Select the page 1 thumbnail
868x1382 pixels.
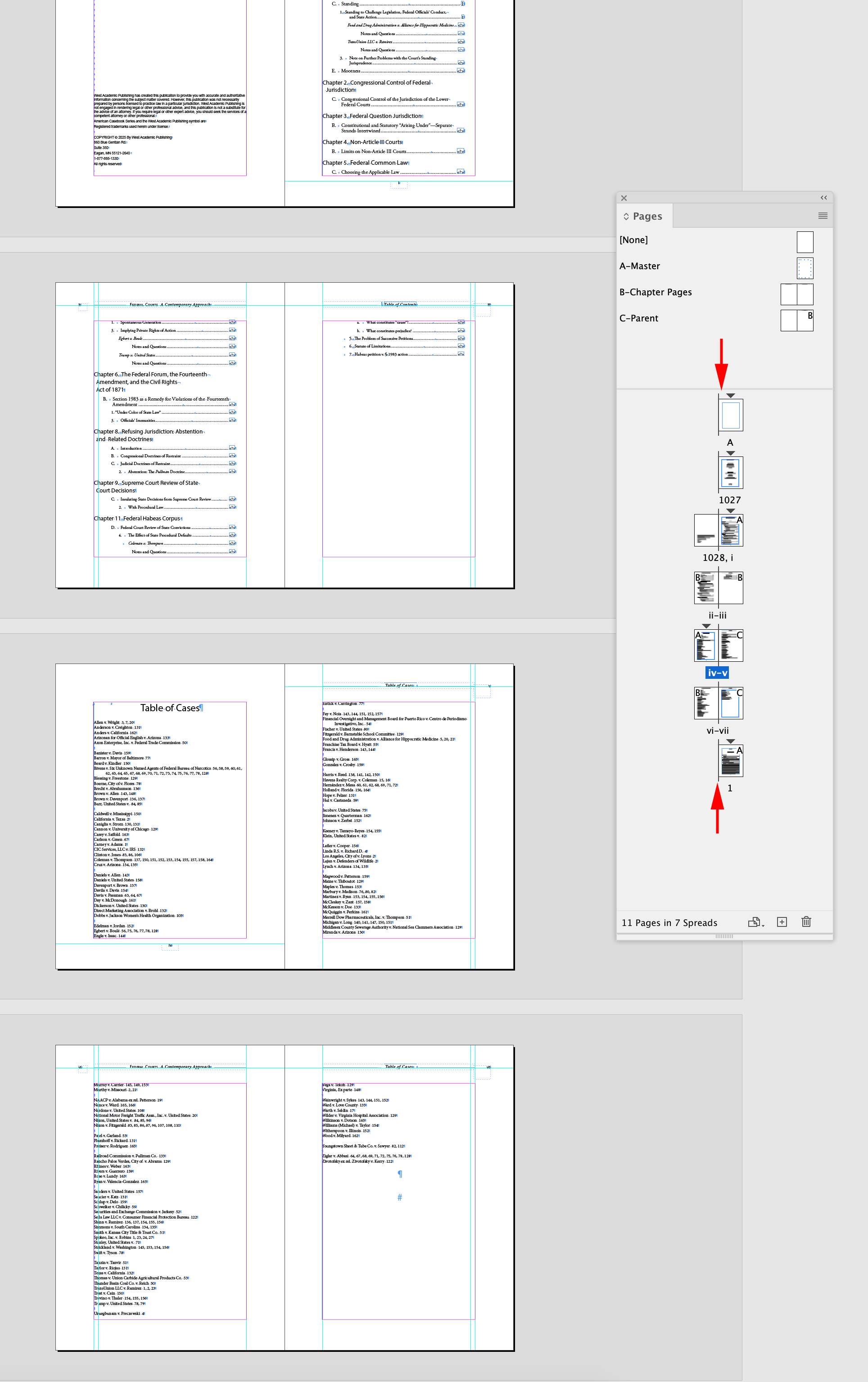point(730,760)
